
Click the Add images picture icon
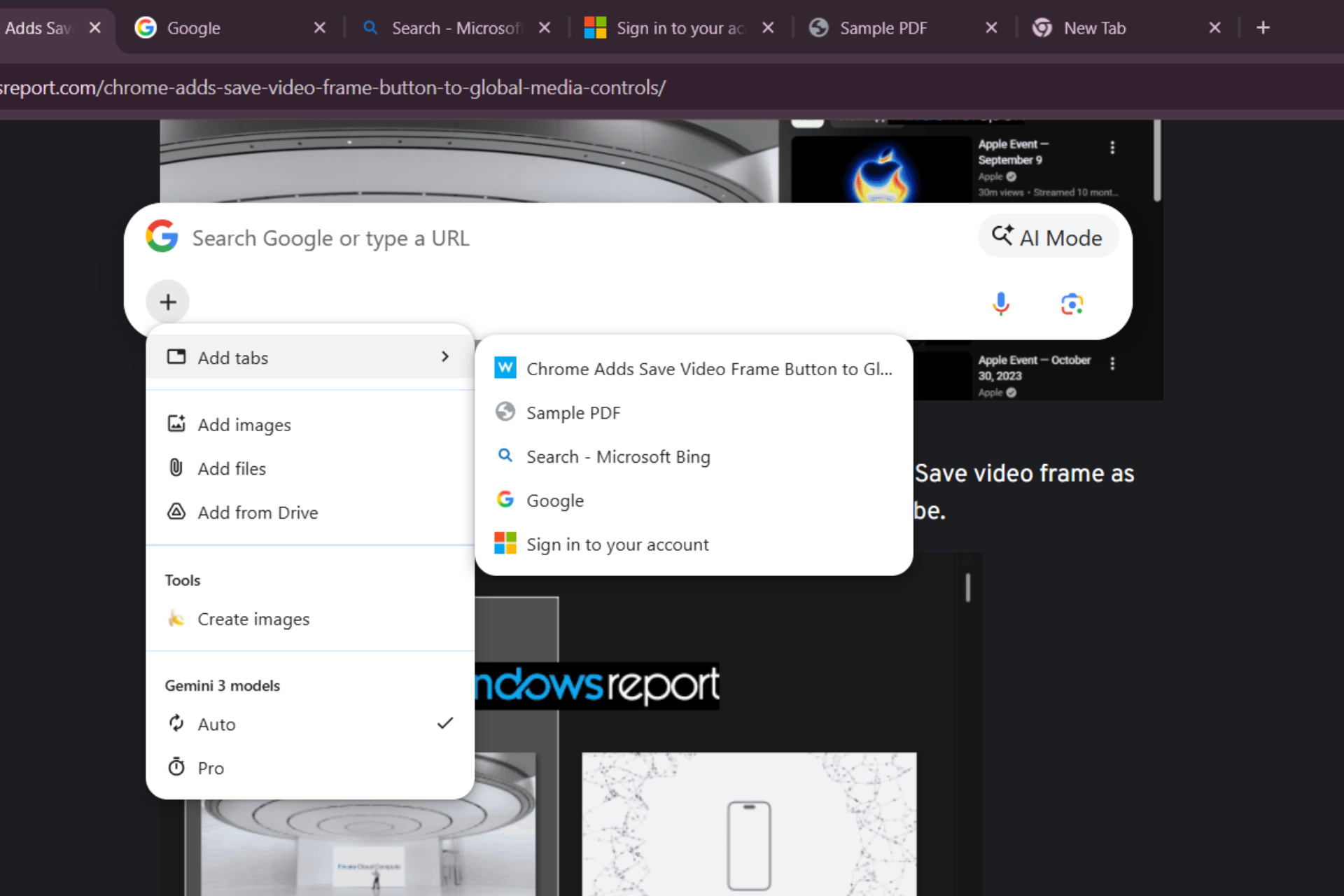coord(176,423)
